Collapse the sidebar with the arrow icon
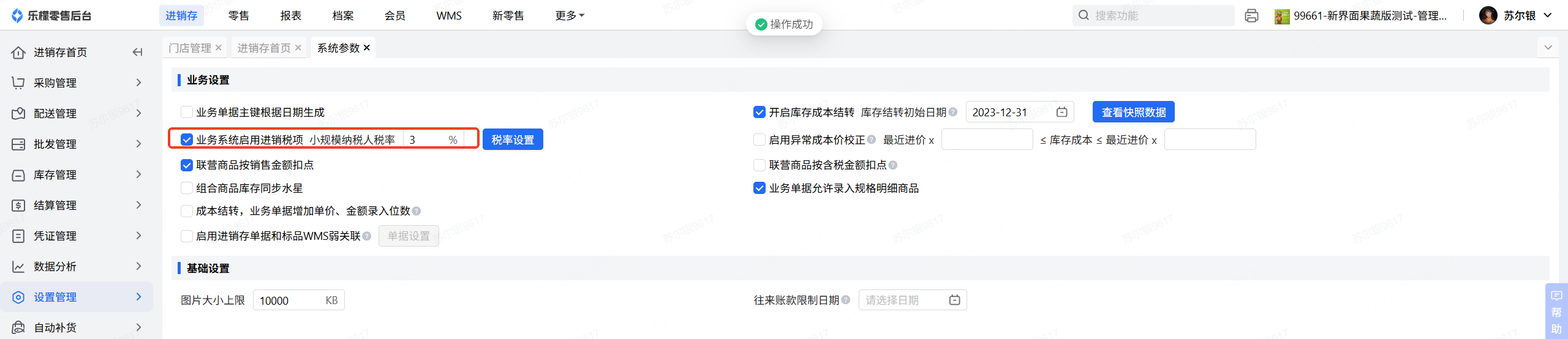 [138, 53]
